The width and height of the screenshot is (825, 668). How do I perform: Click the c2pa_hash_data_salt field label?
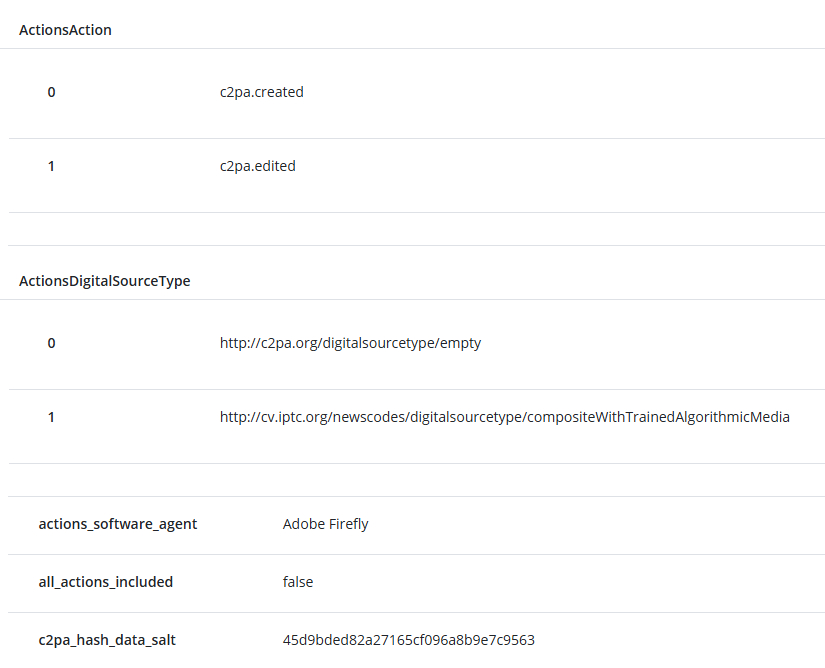coord(107,640)
